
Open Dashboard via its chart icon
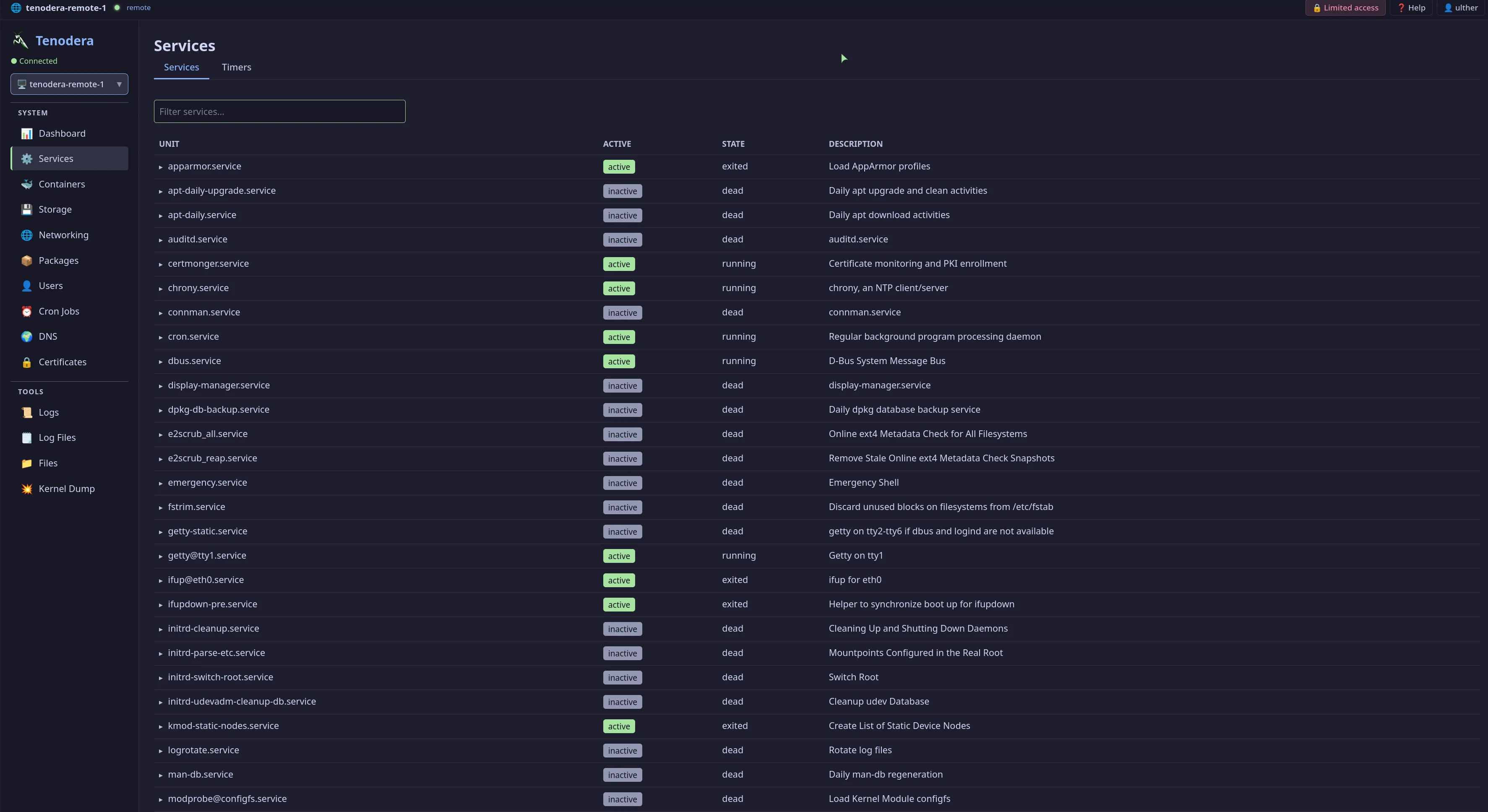(x=26, y=133)
